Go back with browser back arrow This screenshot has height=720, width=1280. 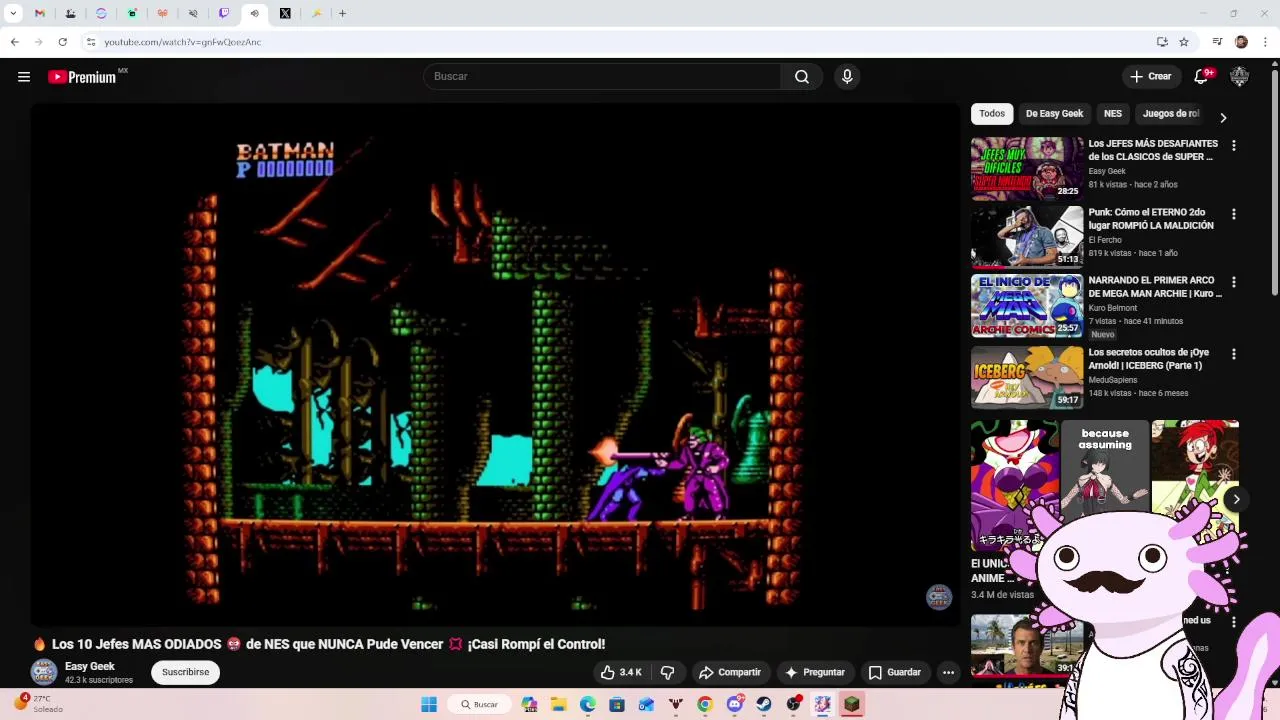click(14, 42)
